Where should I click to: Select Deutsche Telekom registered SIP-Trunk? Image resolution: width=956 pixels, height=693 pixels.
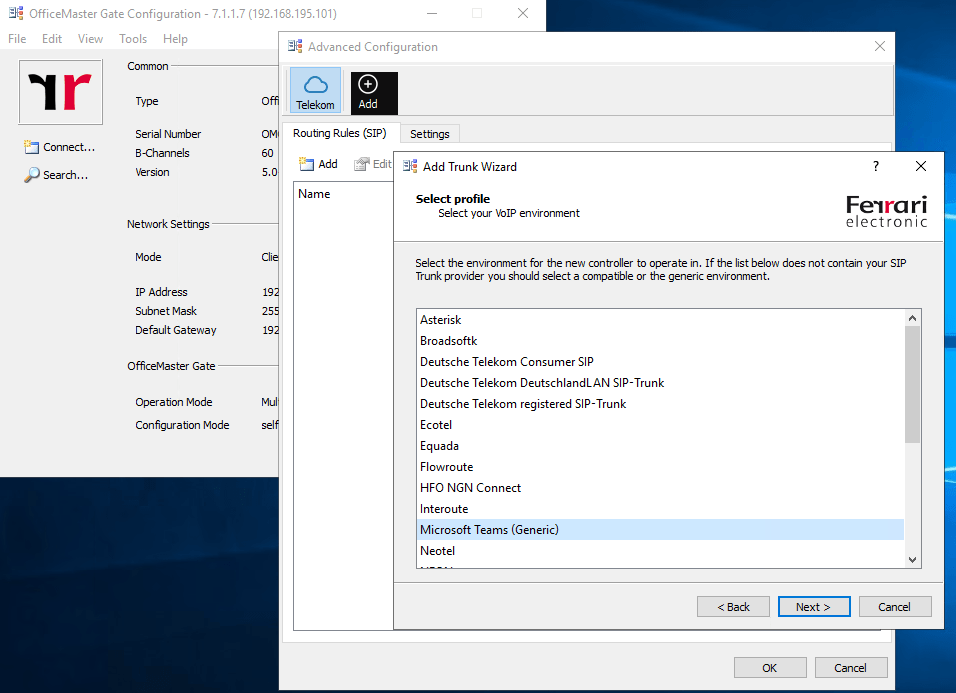(661, 403)
